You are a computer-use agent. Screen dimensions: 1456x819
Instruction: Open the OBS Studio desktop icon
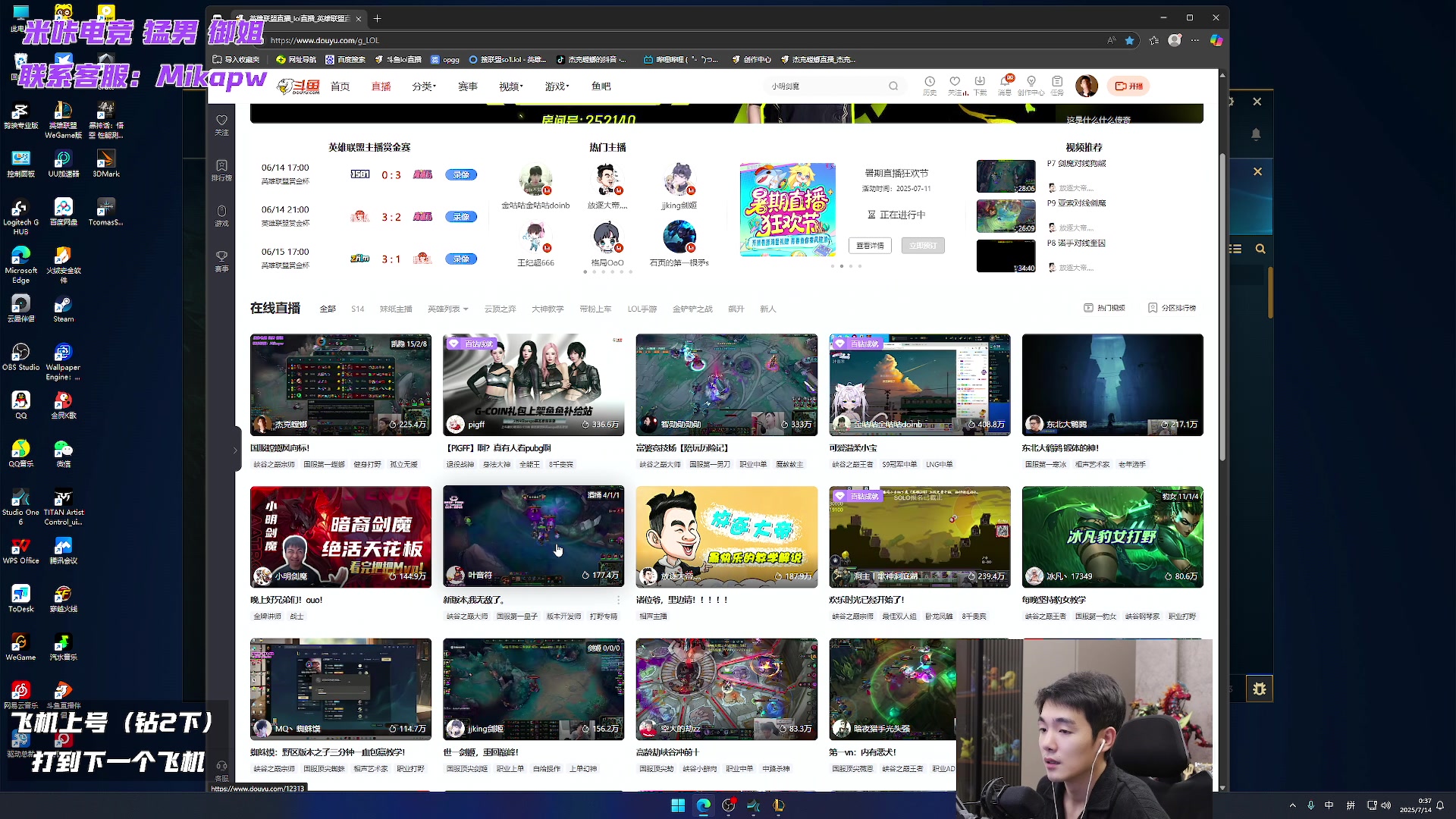(x=20, y=356)
